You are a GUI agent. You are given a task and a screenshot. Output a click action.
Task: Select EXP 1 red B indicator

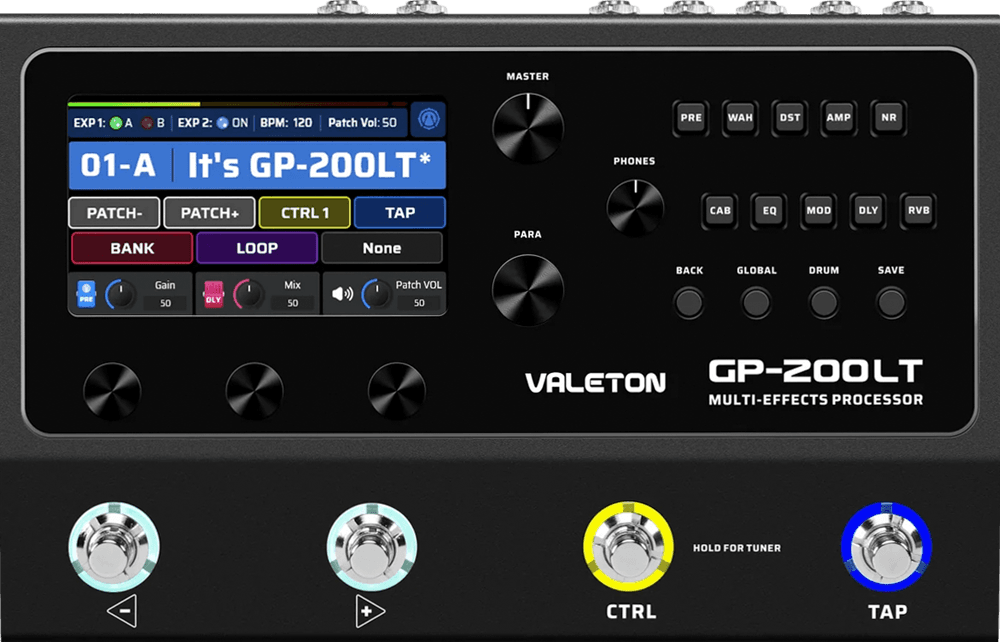(147, 123)
